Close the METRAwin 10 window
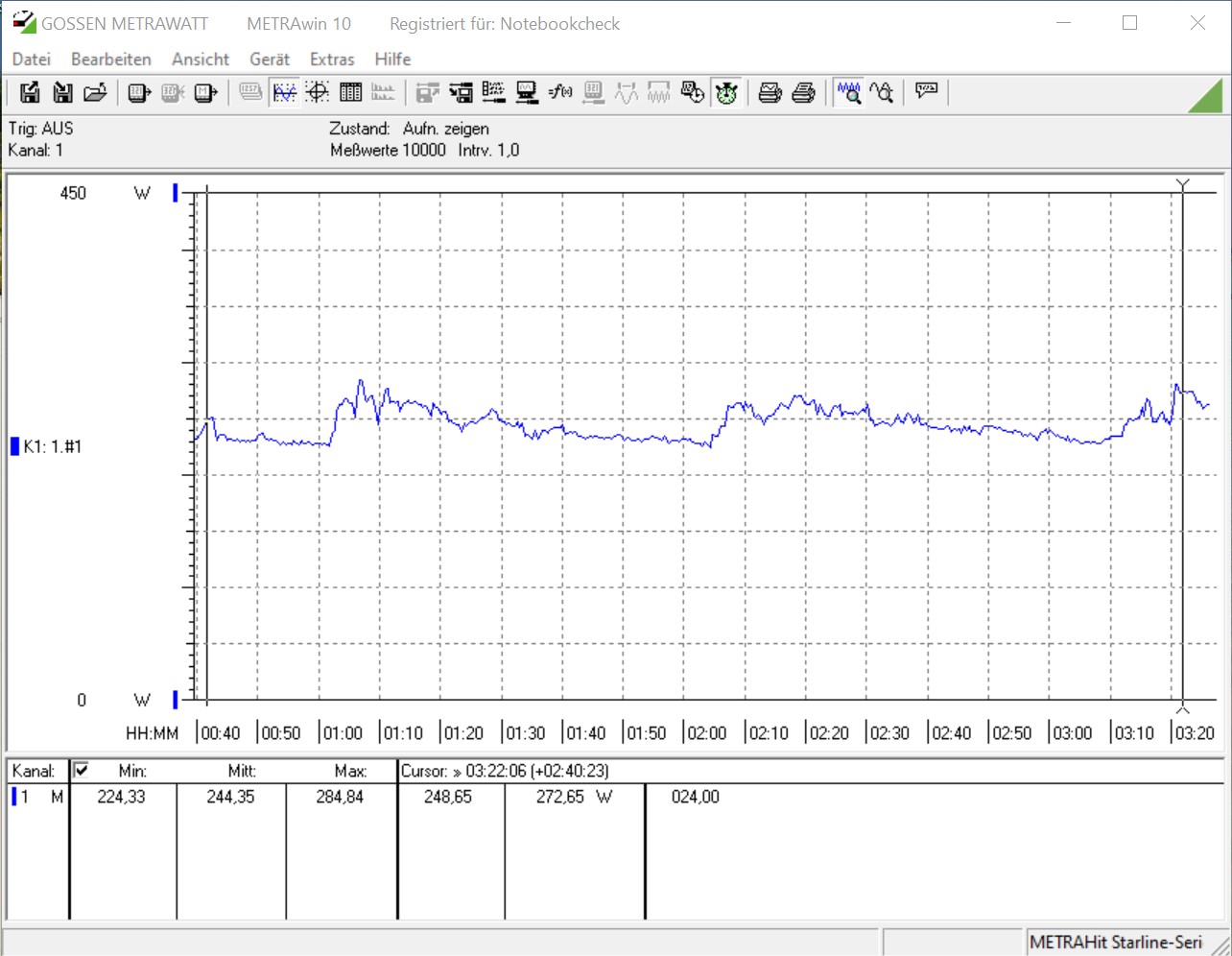Image resolution: width=1232 pixels, height=956 pixels. point(1197,22)
